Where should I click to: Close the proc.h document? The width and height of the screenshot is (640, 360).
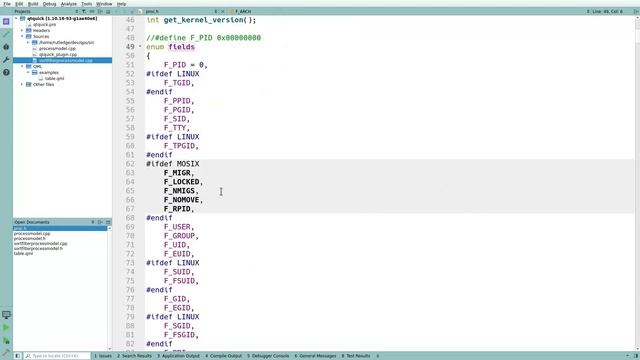pyautogui.click(x=223, y=11)
